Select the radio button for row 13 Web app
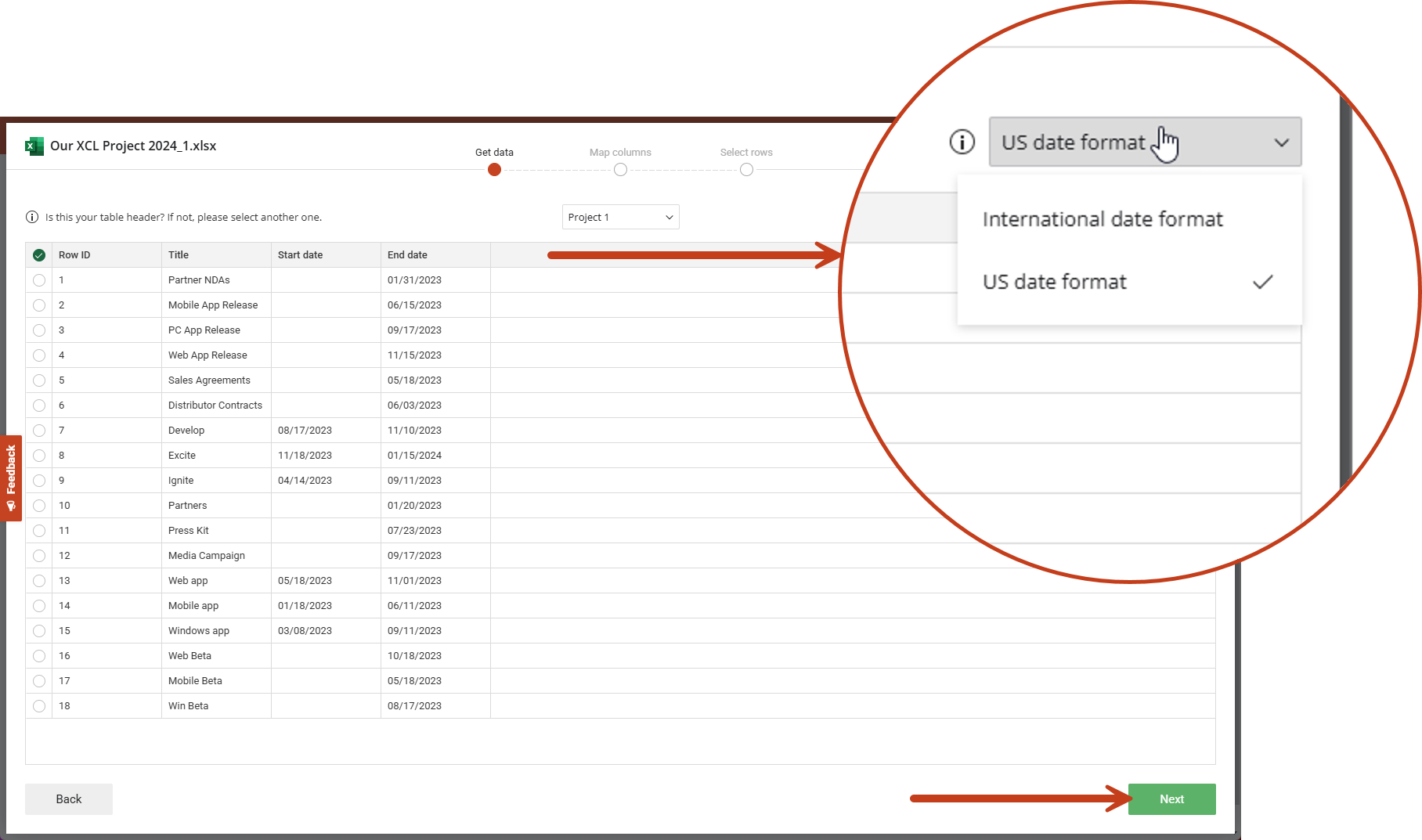Screen dimensions: 1422x840 pos(39,580)
